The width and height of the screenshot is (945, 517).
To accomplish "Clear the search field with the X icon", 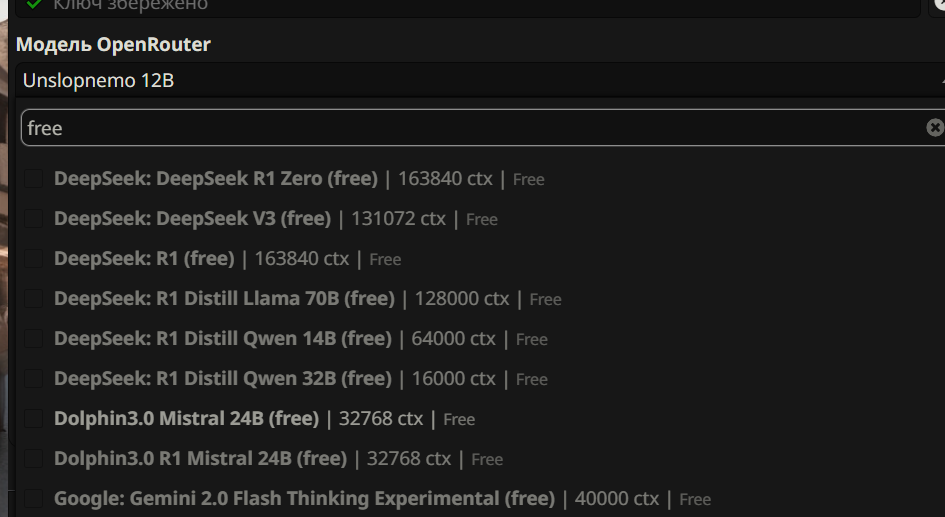I will click(x=935, y=128).
